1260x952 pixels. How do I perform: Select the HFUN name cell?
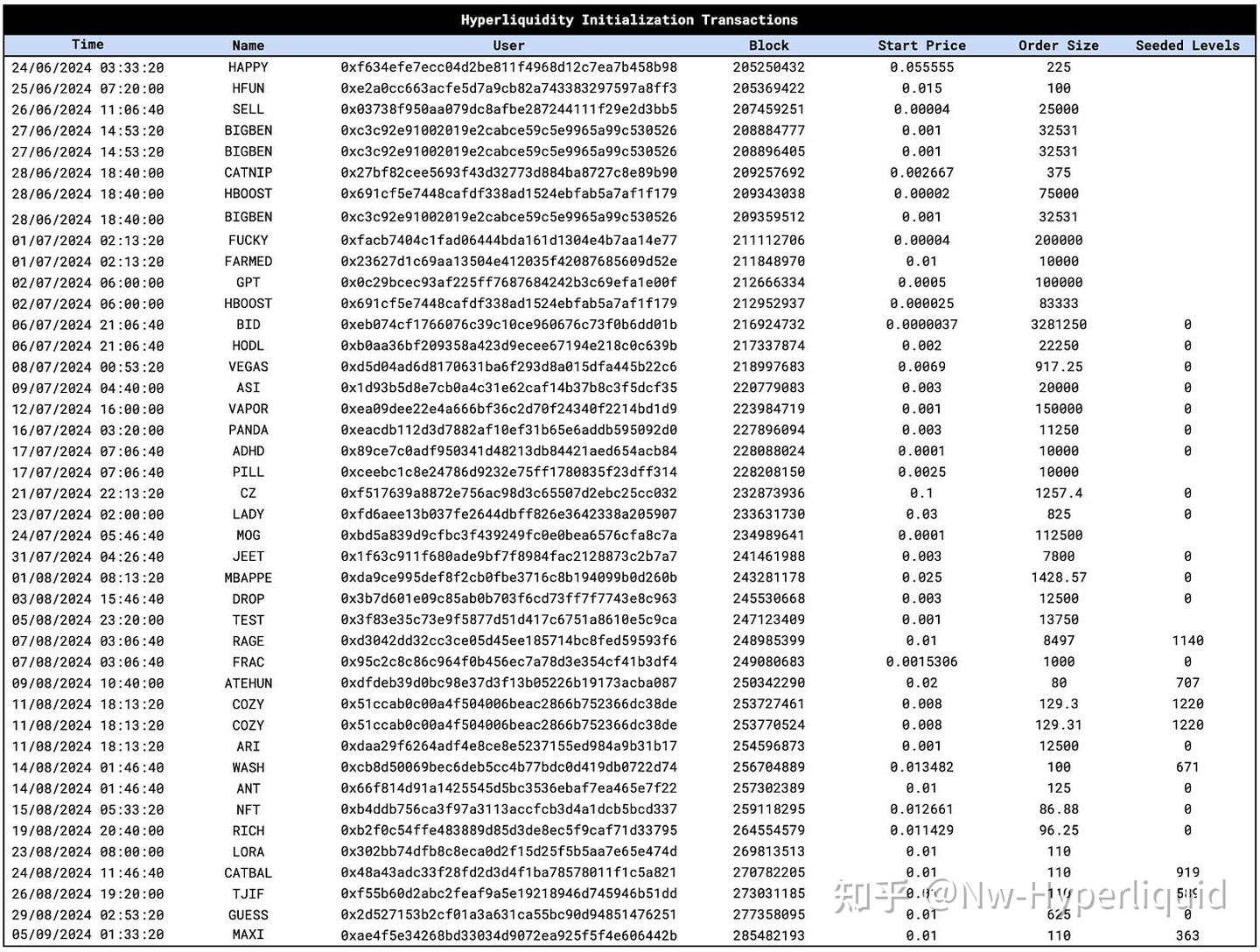tap(248, 88)
